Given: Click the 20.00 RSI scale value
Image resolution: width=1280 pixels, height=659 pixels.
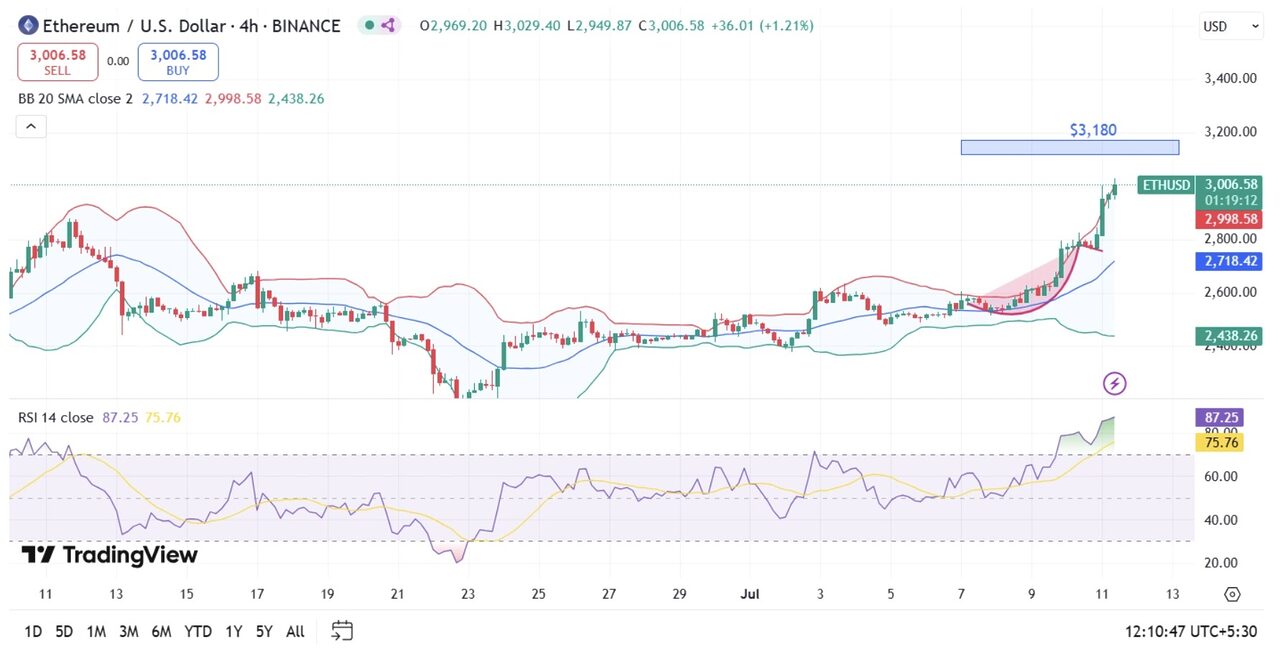Looking at the screenshot, I should [1223, 562].
